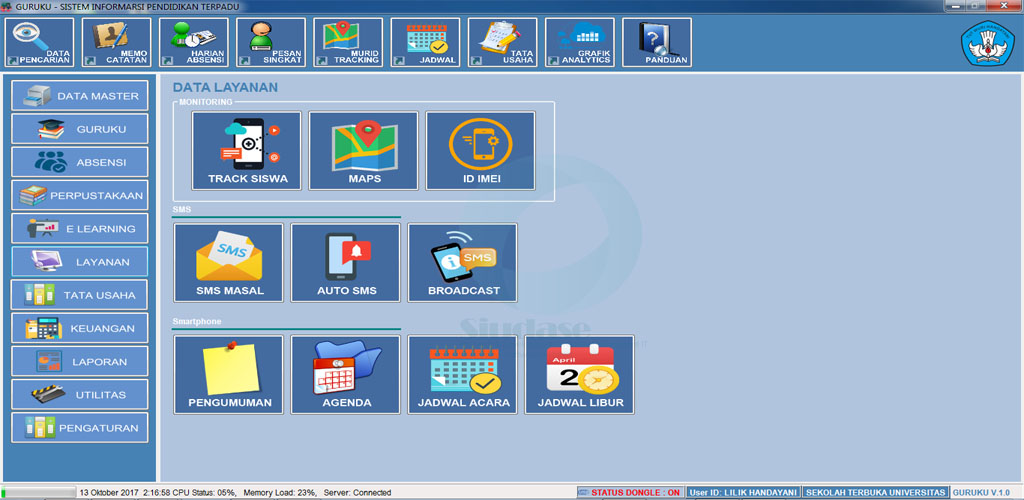
Task: Open Pengaturan settings in sidebar
Action: pos(80,427)
